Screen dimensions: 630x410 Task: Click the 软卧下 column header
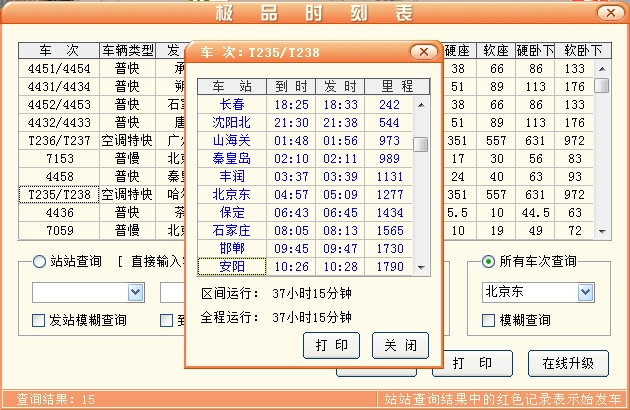point(583,50)
